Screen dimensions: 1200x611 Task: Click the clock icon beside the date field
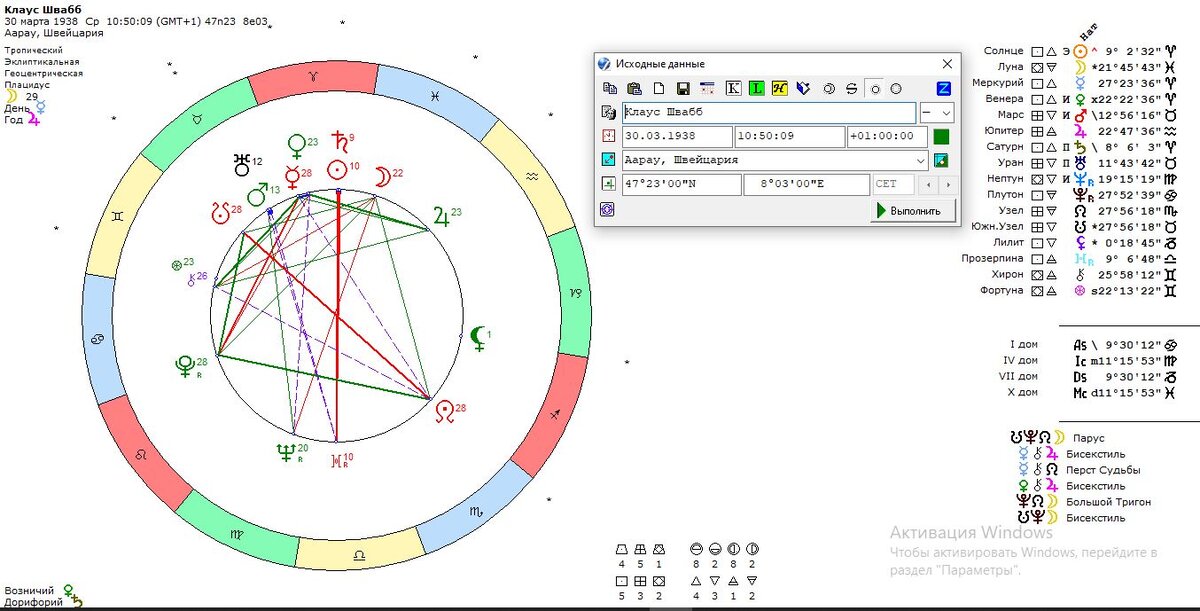(x=607, y=136)
